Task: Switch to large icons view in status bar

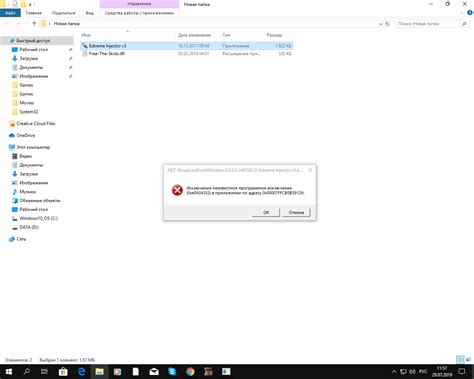Action: (x=468, y=359)
